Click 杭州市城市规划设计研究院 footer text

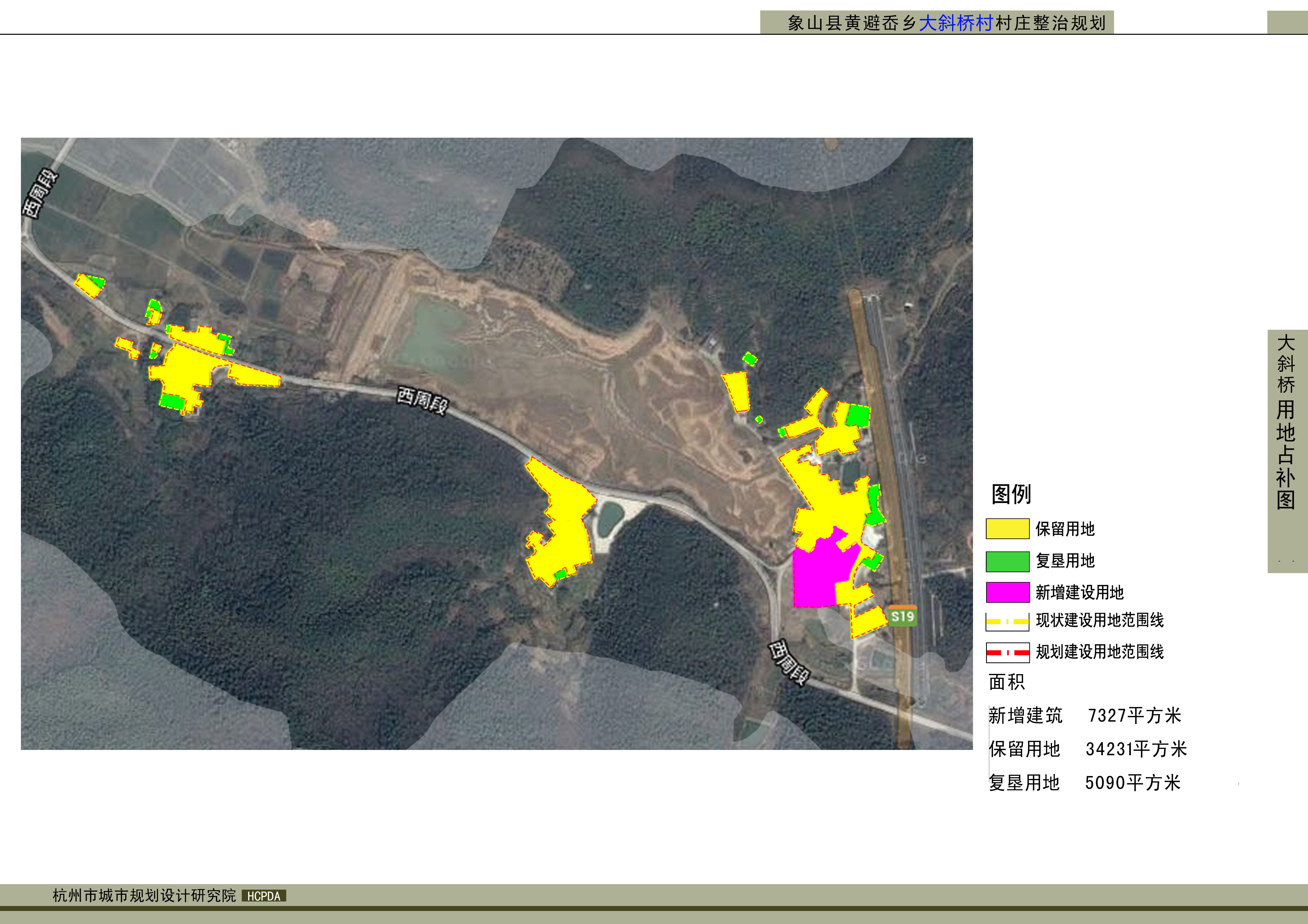[x=144, y=896]
